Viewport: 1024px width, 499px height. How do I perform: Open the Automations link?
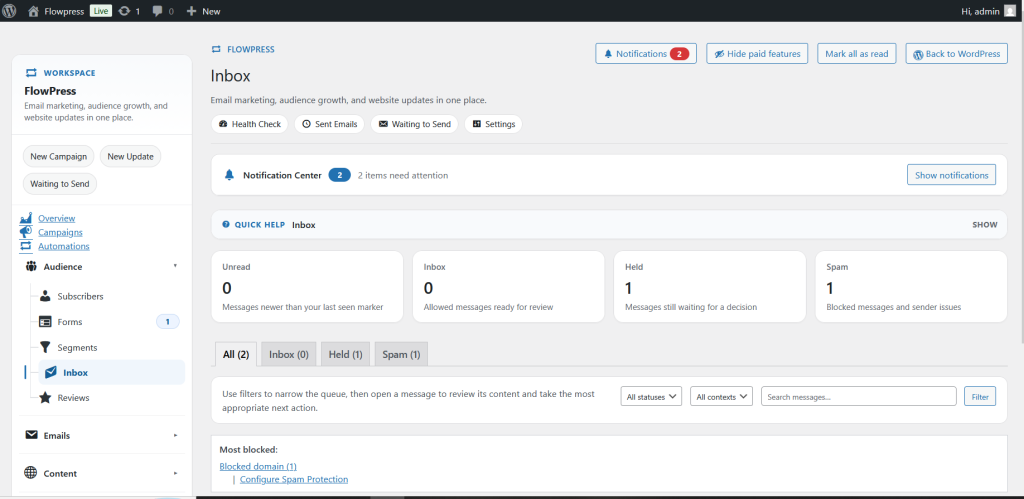point(63,246)
